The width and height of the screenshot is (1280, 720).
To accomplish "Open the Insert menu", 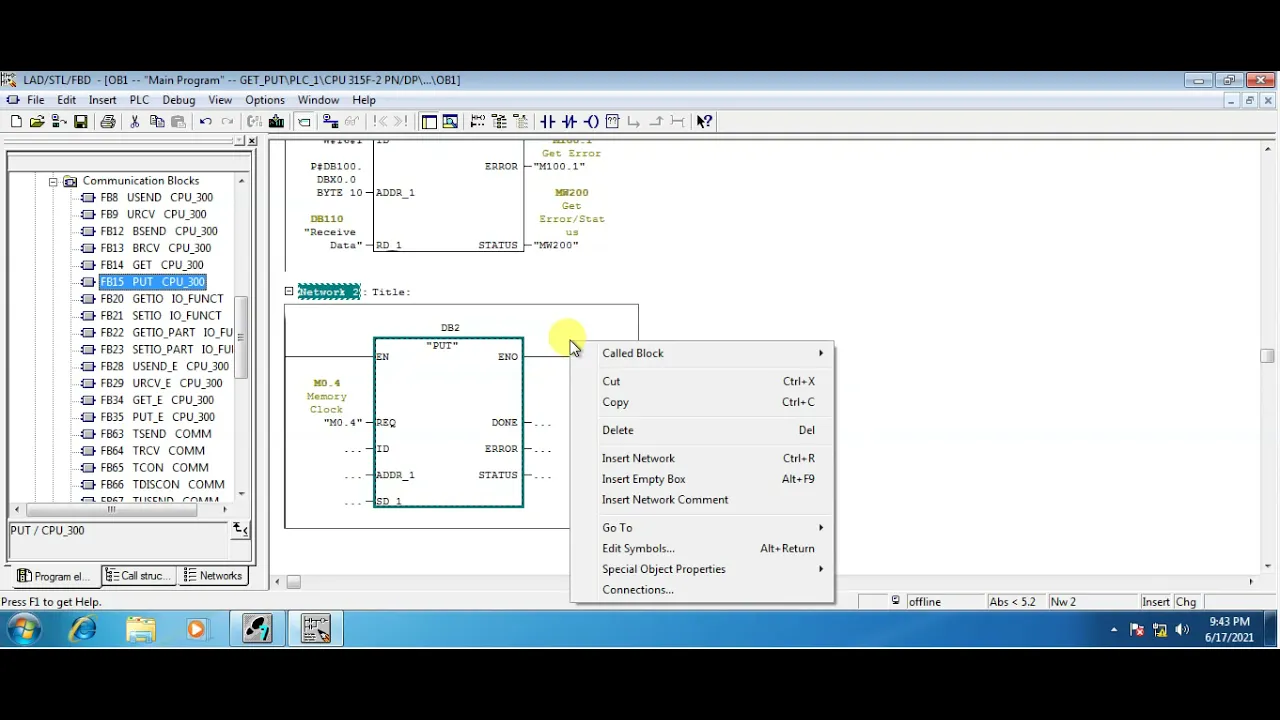I will 102,100.
